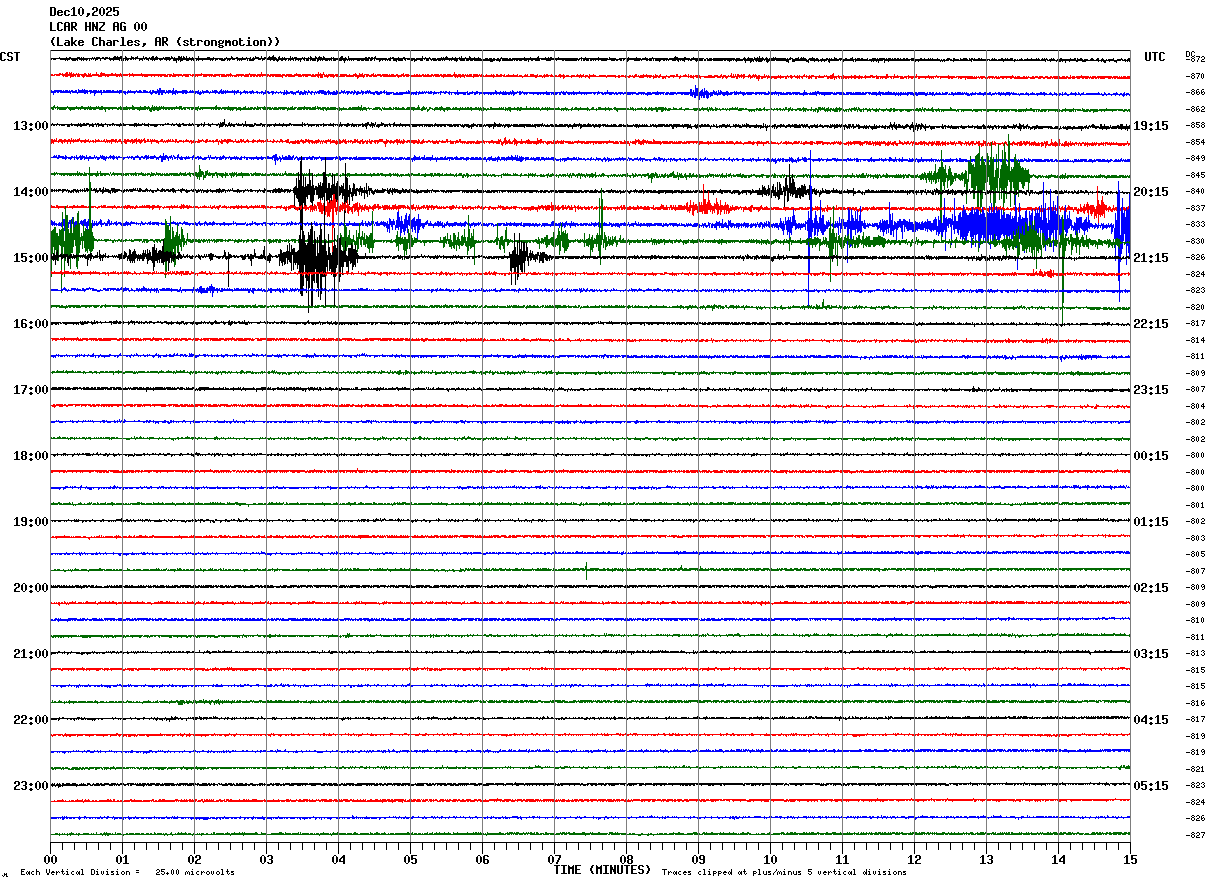
Task: Click the TIME (MINUTES) axis label
Action: 602,870
